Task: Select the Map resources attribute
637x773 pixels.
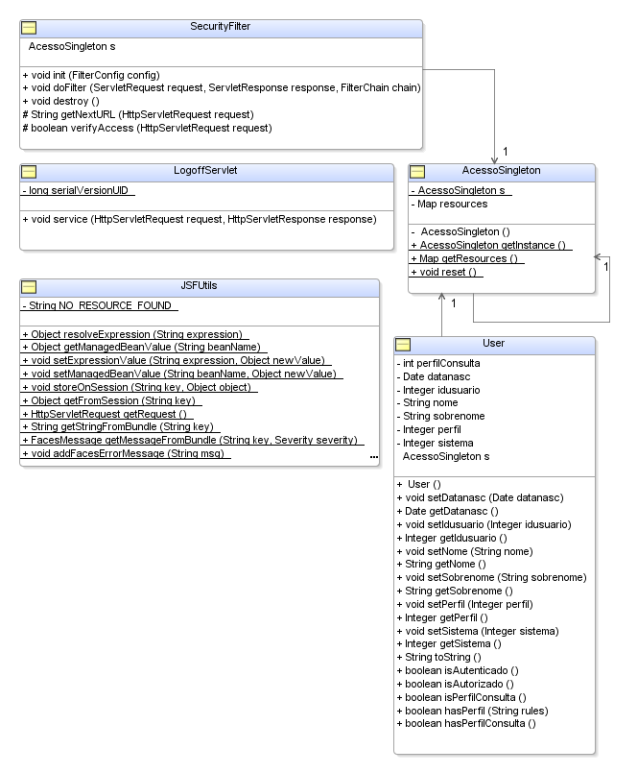Action: pyautogui.click(x=455, y=203)
